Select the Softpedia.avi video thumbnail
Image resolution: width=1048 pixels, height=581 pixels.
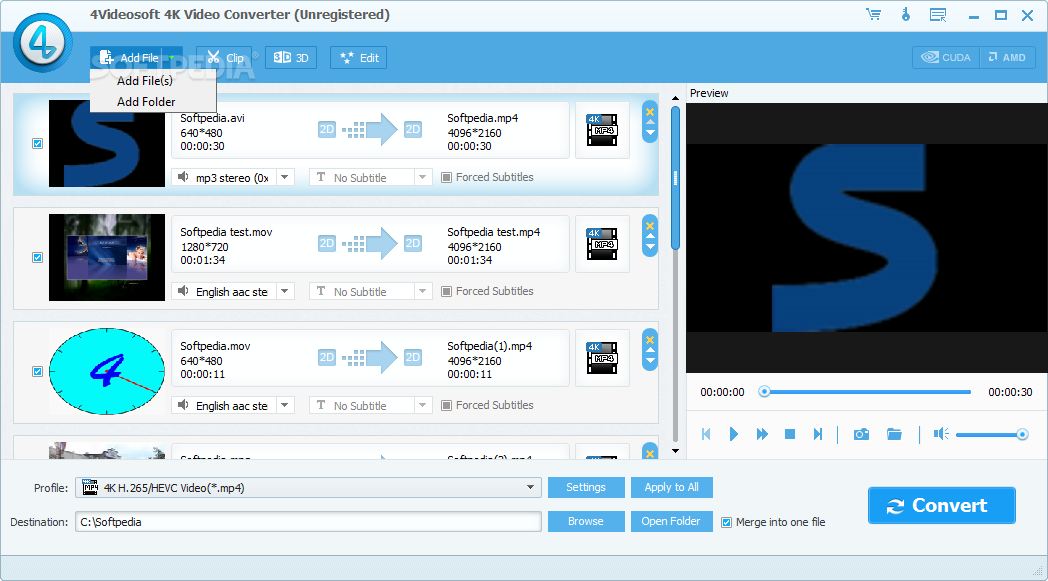point(107,143)
